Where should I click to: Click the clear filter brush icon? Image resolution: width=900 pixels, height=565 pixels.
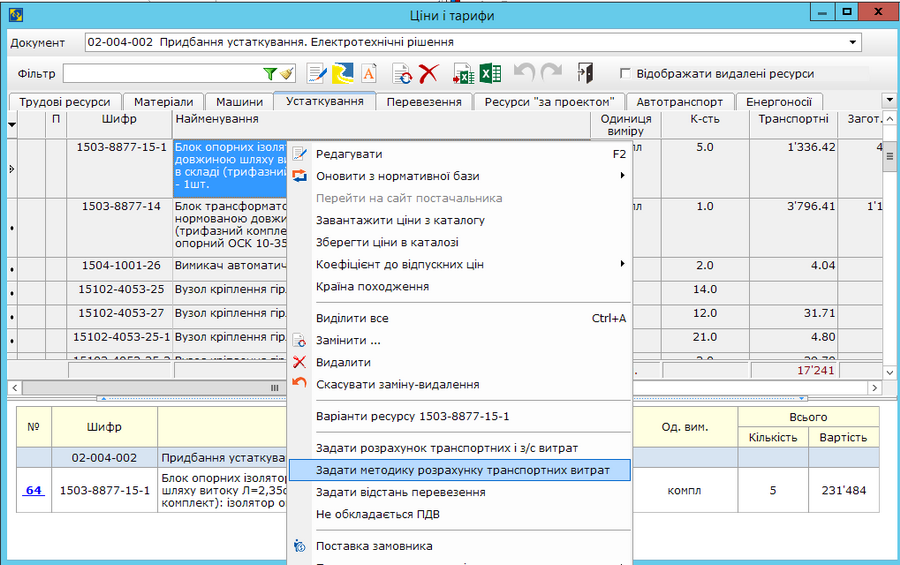(x=286, y=74)
